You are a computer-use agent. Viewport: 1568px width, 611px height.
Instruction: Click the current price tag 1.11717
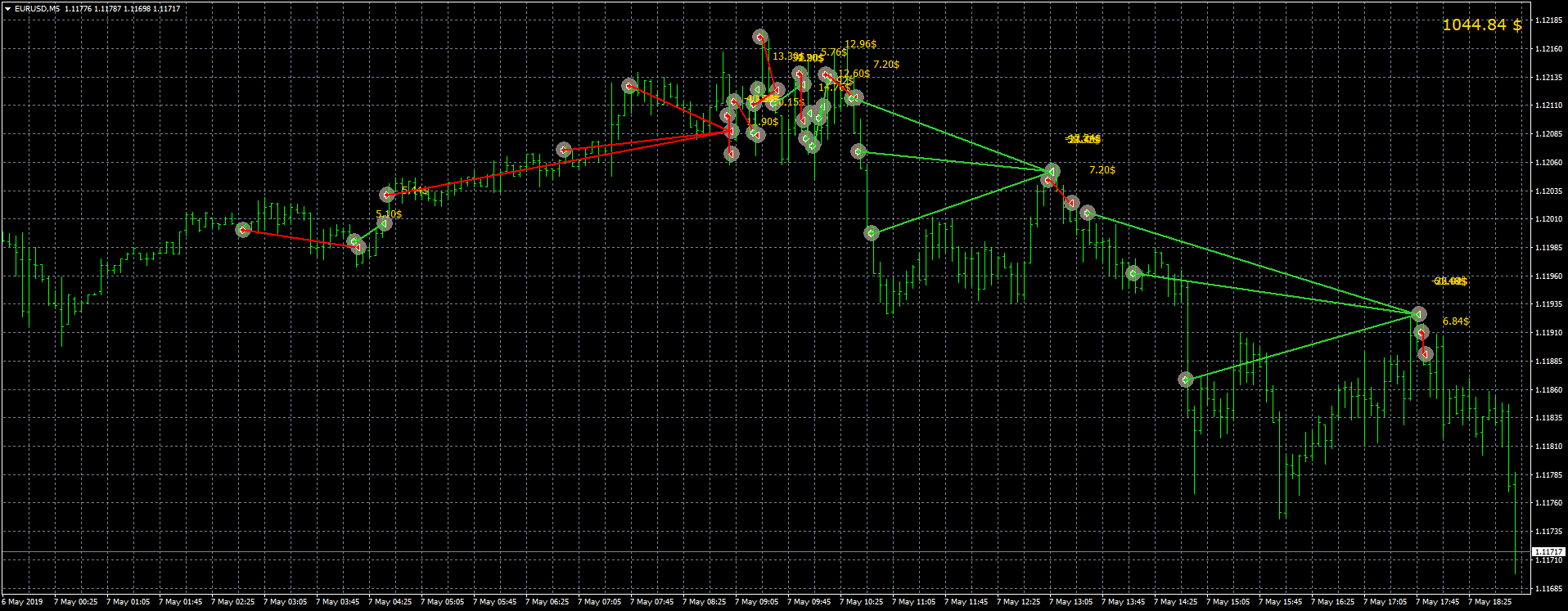1548,552
